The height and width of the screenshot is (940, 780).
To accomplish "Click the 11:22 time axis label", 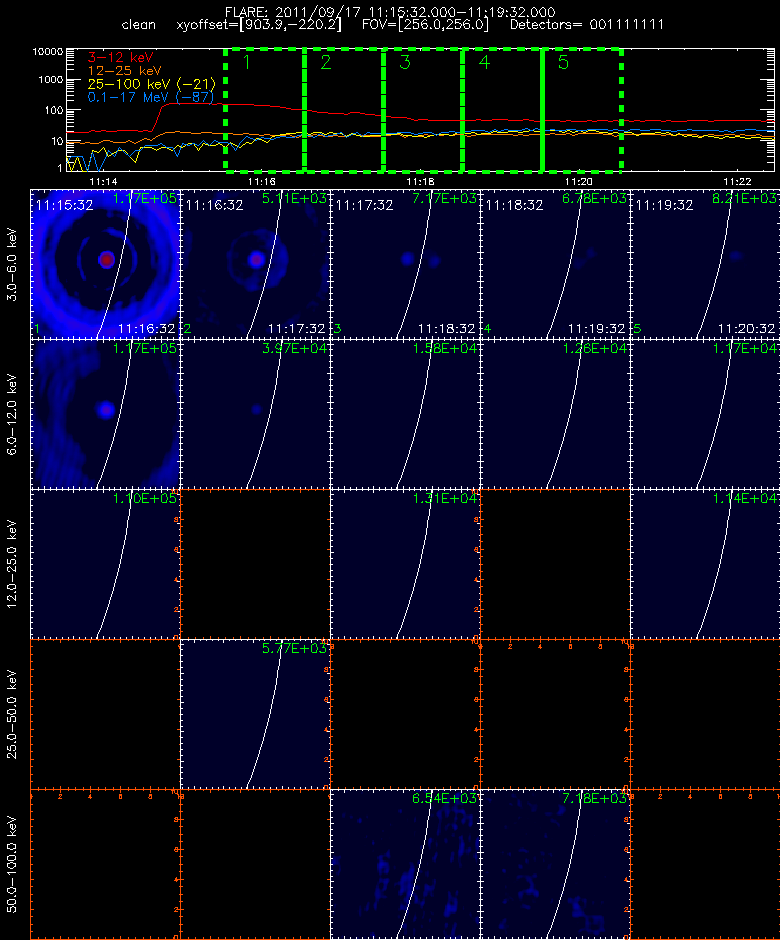I will coord(737,181).
